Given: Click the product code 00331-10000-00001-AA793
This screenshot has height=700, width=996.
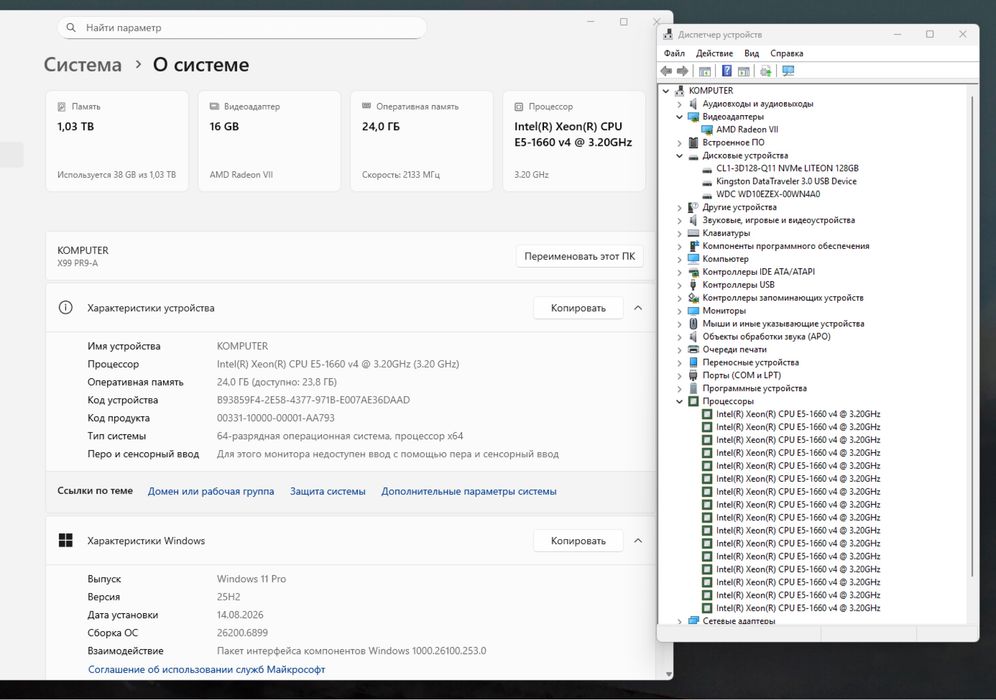Looking at the screenshot, I should click(x=275, y=418).
